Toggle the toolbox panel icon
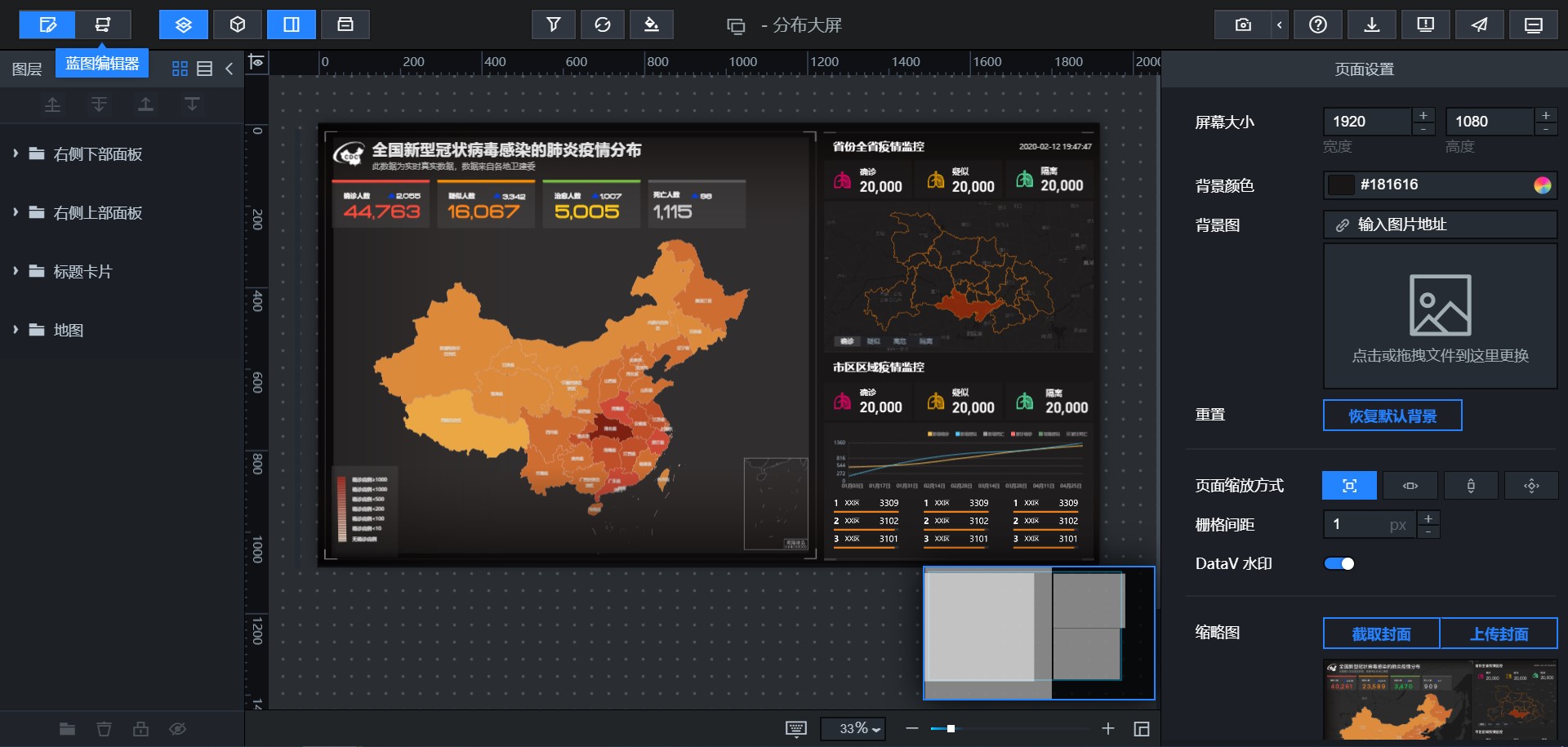1568x747 pixels. click(x=345, y=24)
